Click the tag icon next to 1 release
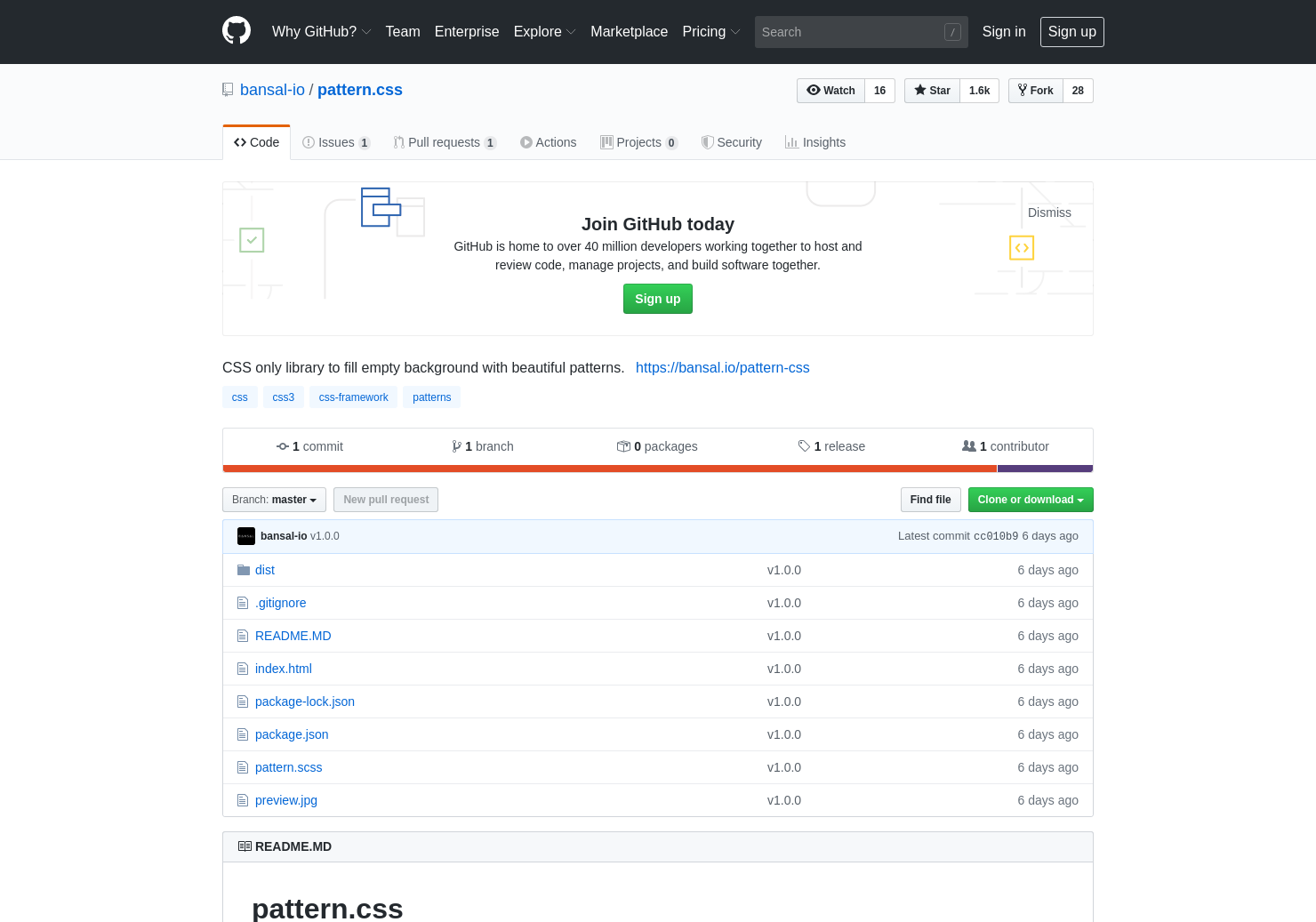Image resolution: width=1316 pixels, height=922 pixels. coord(804,446)
